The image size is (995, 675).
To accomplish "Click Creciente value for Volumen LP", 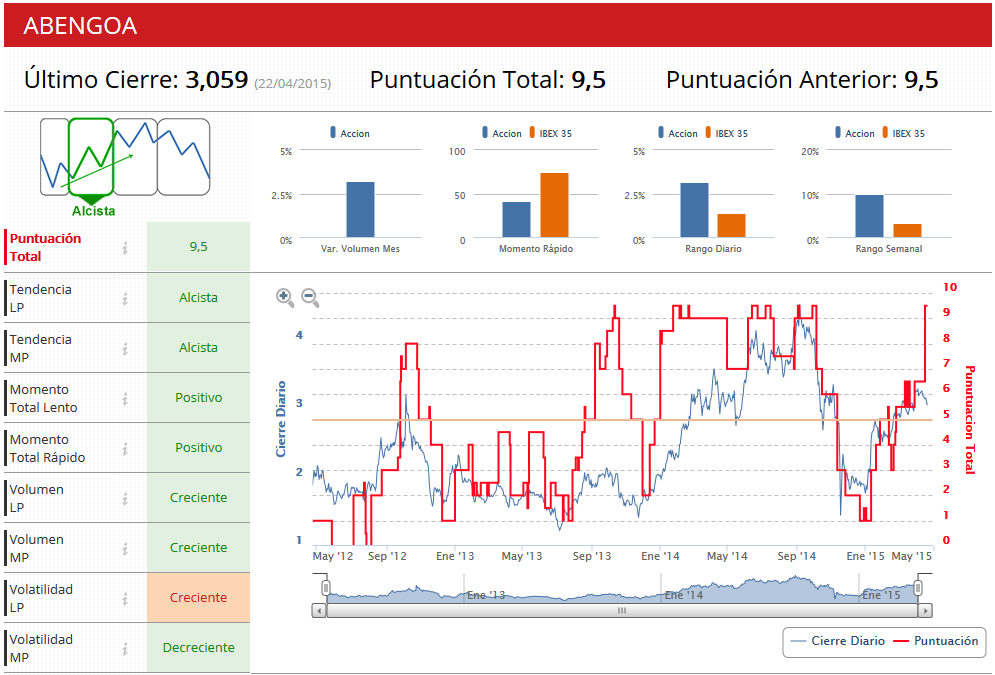I will [198, 498].
